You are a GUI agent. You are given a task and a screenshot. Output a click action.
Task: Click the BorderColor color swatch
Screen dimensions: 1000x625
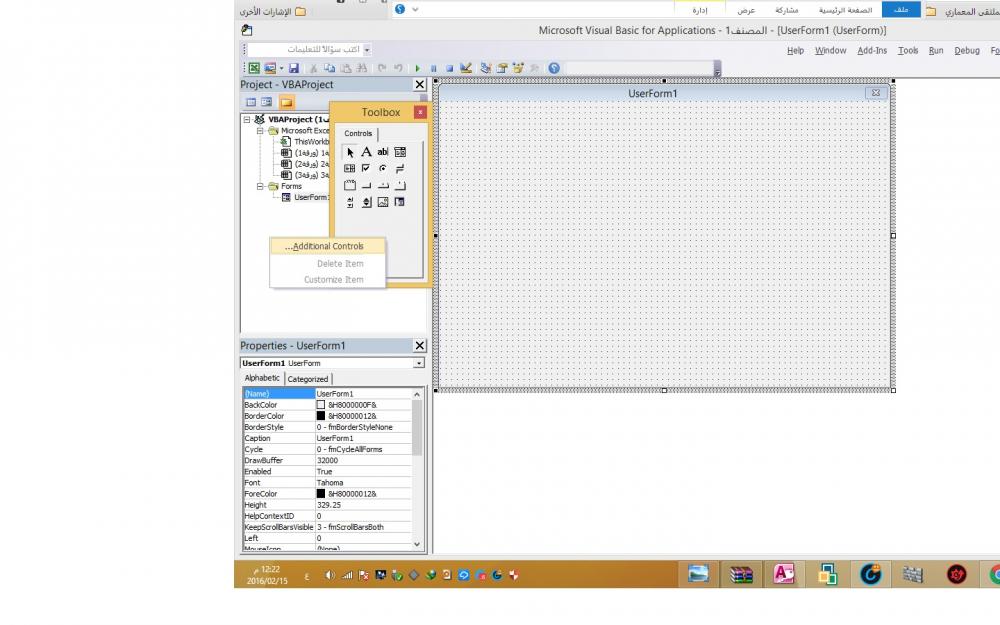coord(321,416)
